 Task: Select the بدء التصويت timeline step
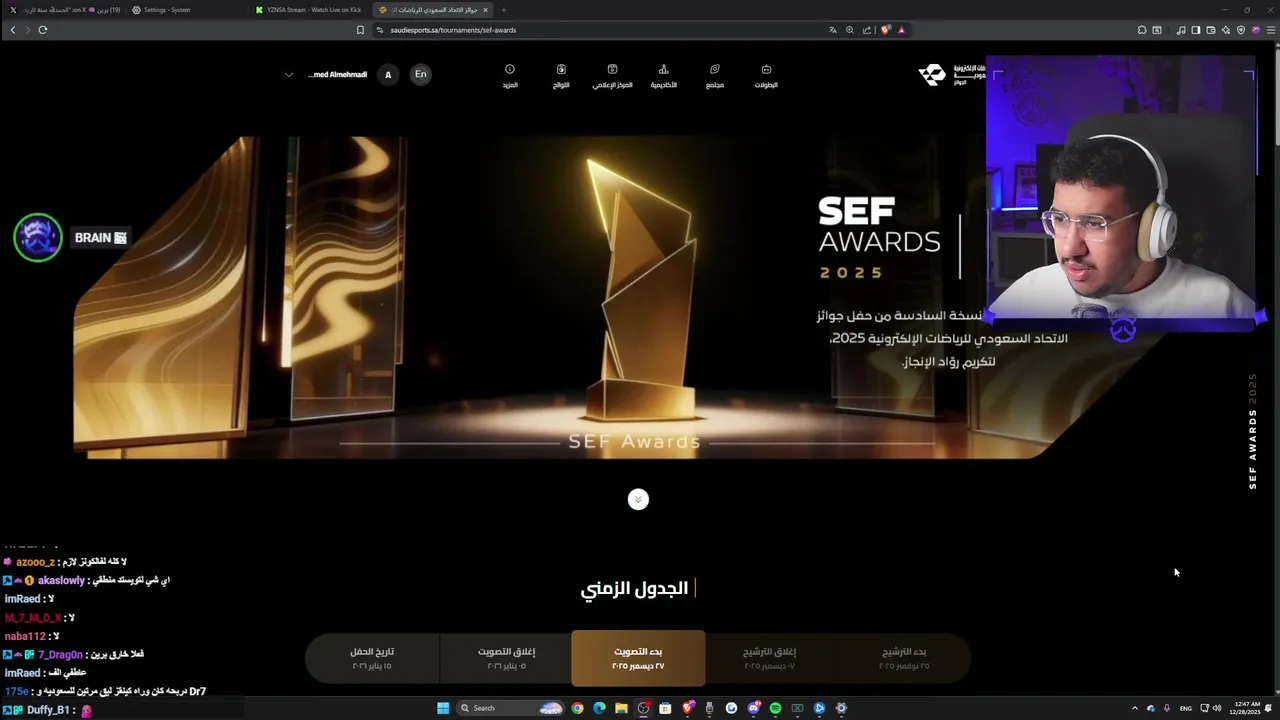click(x=638, y=658)
